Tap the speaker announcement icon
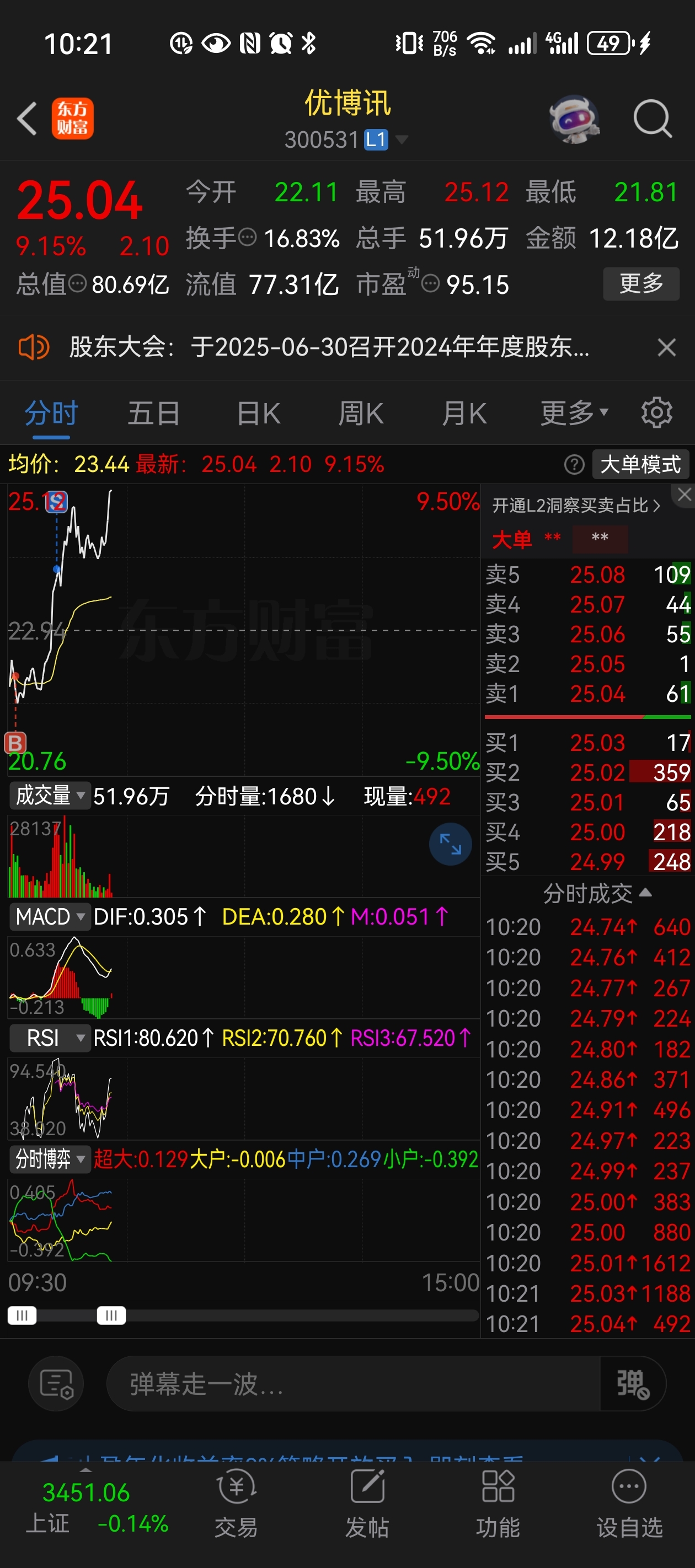695x1568 pixels. pos(34,347)
